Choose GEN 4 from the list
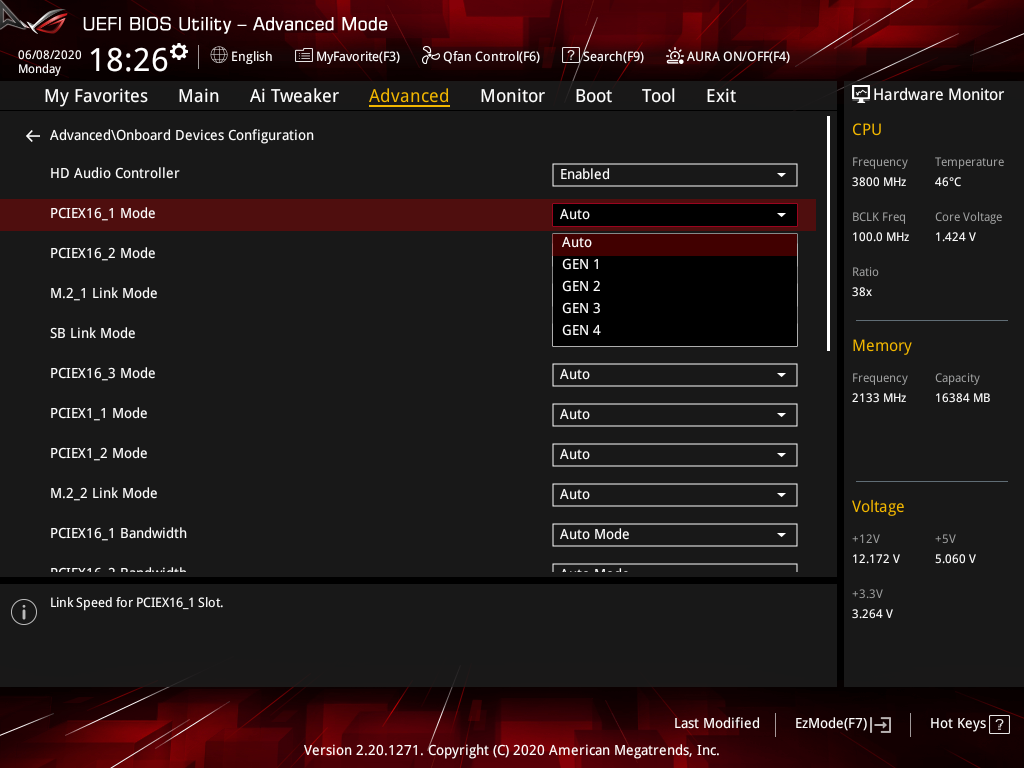The image size is (1024, 768). pyautogui.click(x=675, y=330)
